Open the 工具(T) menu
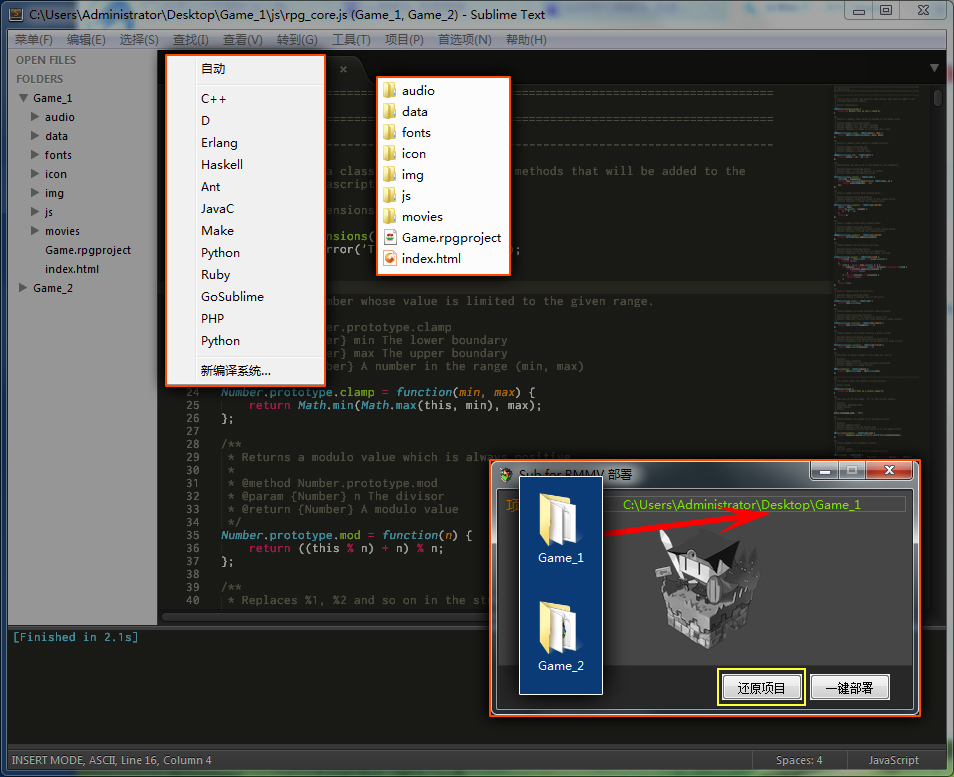Image resolution: width=954 pixels, height=777 pixels. 351,40
